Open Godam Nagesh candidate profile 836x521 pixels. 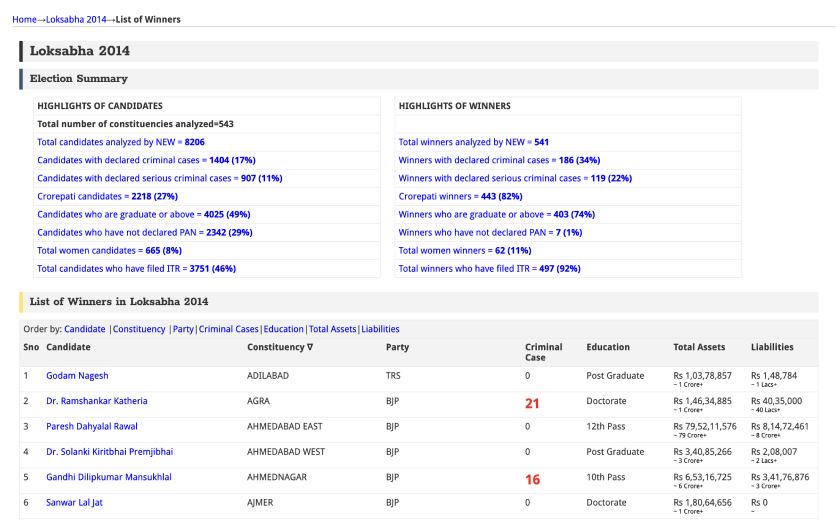[77, 375]
